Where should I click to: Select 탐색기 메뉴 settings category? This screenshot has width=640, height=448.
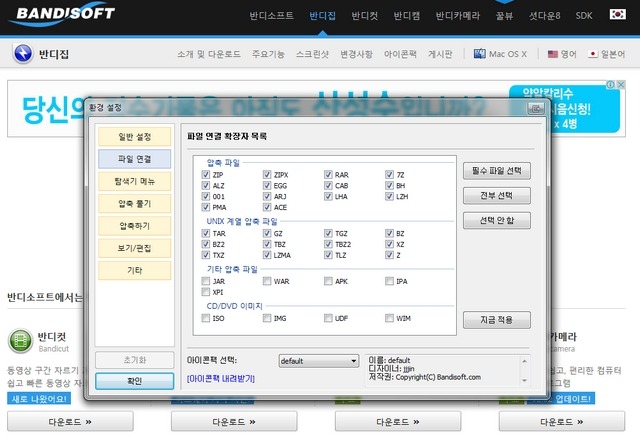134,181
